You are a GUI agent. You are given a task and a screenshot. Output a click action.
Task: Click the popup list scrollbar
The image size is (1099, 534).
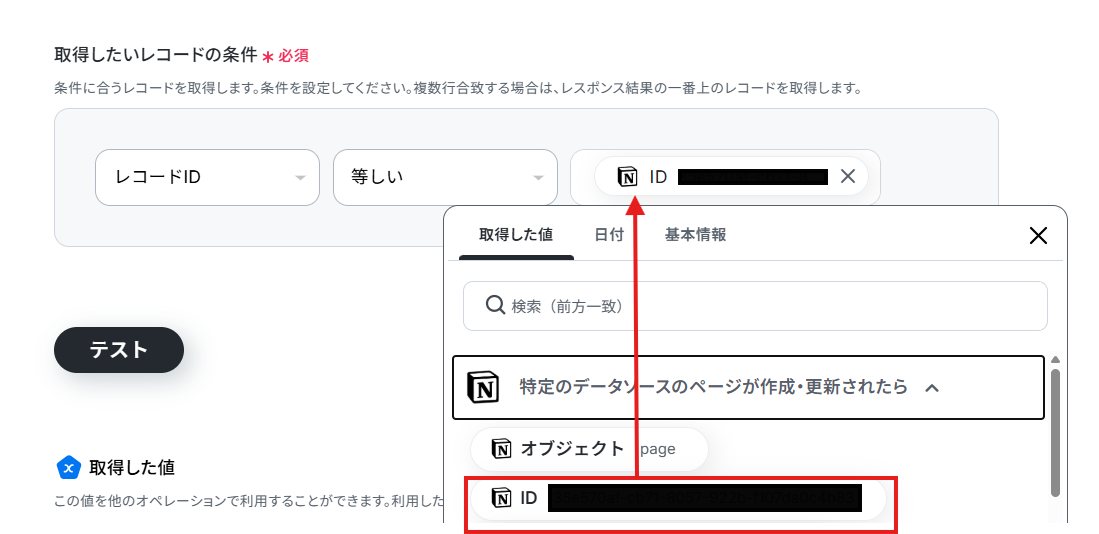pos(1056,433)
